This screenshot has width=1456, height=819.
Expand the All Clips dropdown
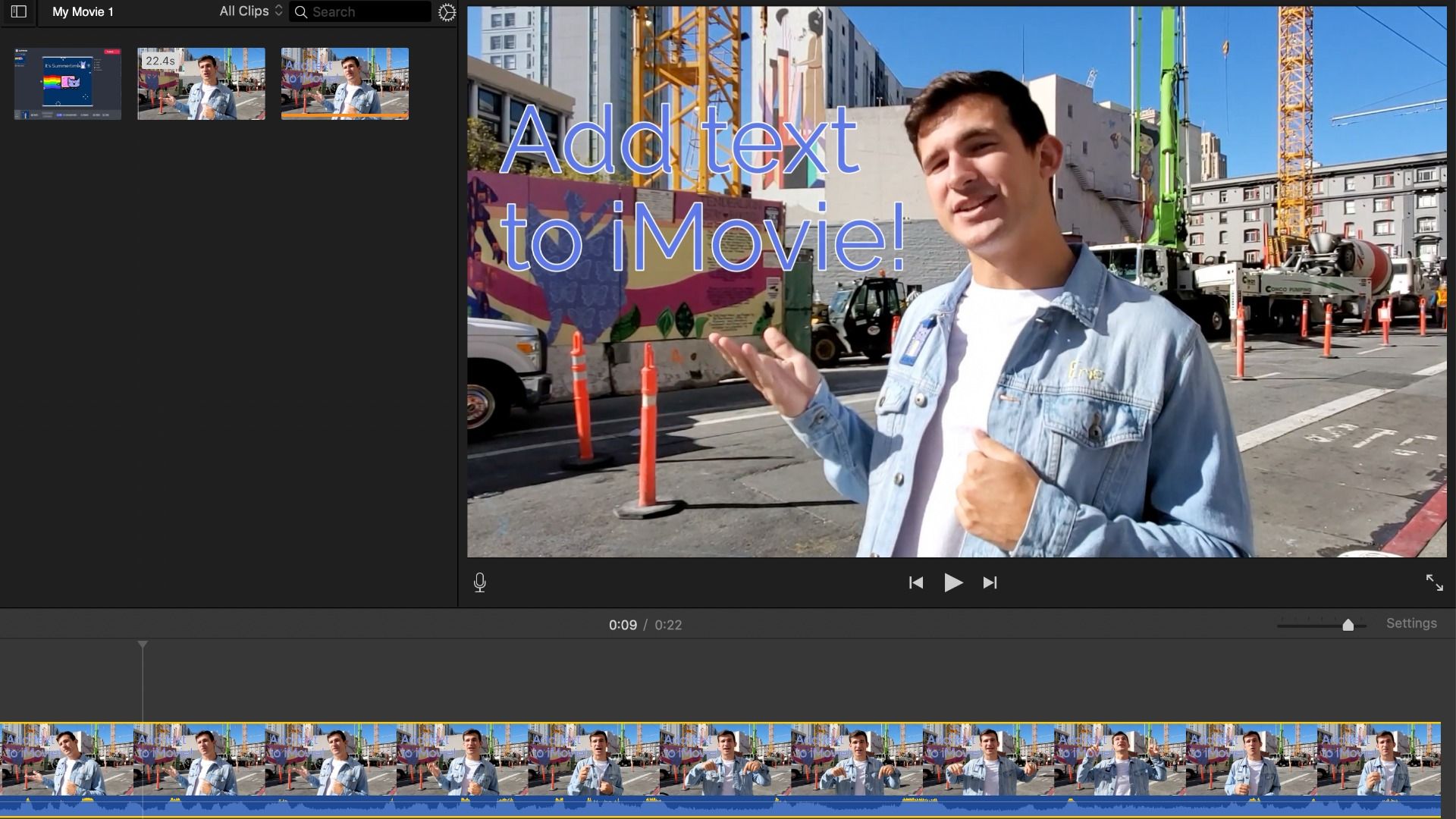(250, 11)
